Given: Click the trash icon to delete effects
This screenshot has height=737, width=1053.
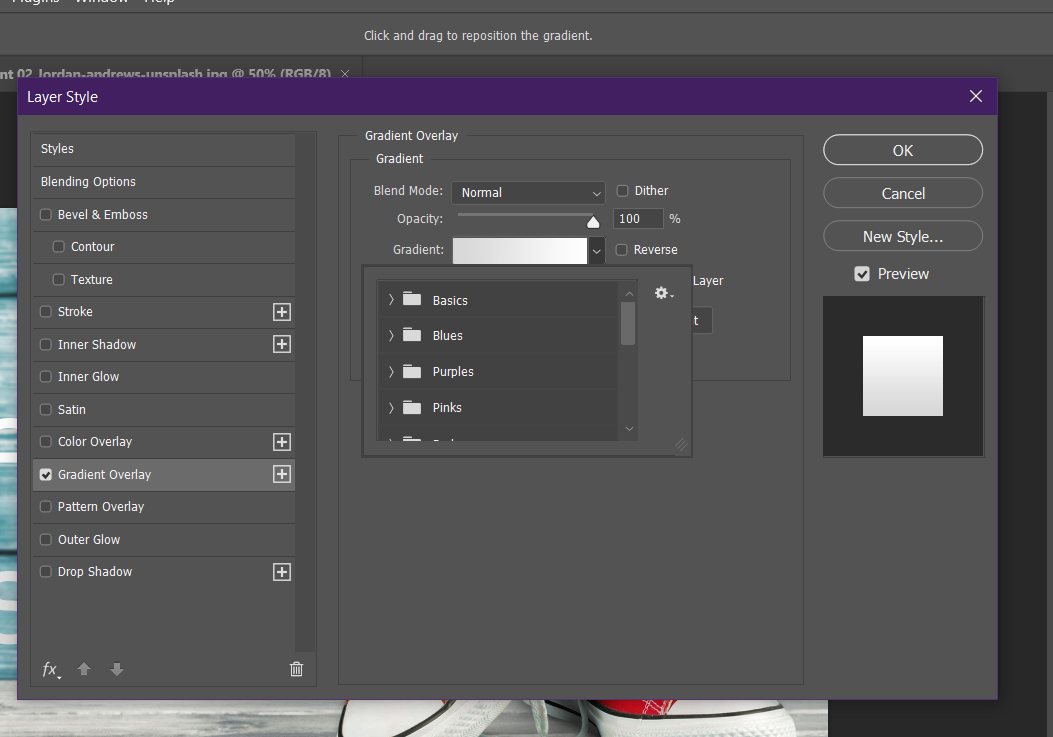Looking at the screenshot, I should coord(296,669).
